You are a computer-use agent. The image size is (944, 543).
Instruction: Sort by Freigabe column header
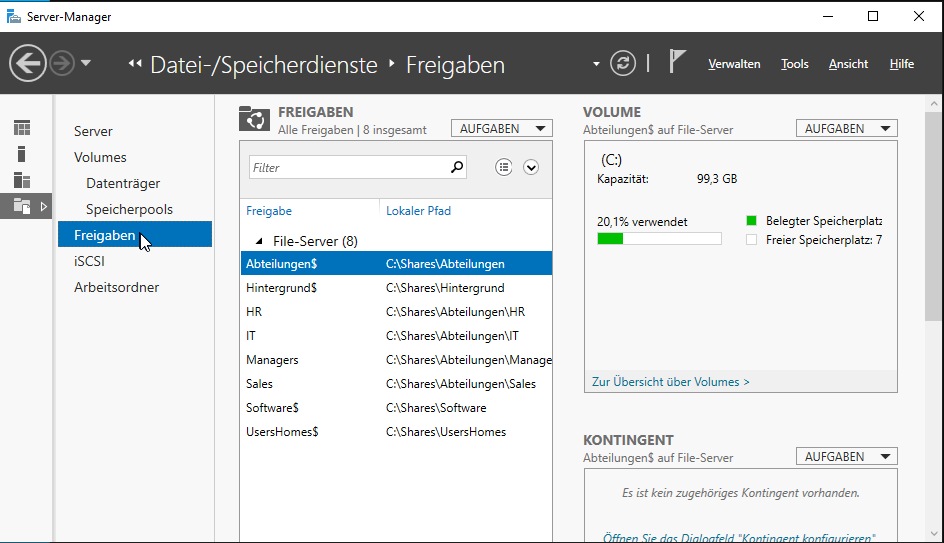coord(269,211)
